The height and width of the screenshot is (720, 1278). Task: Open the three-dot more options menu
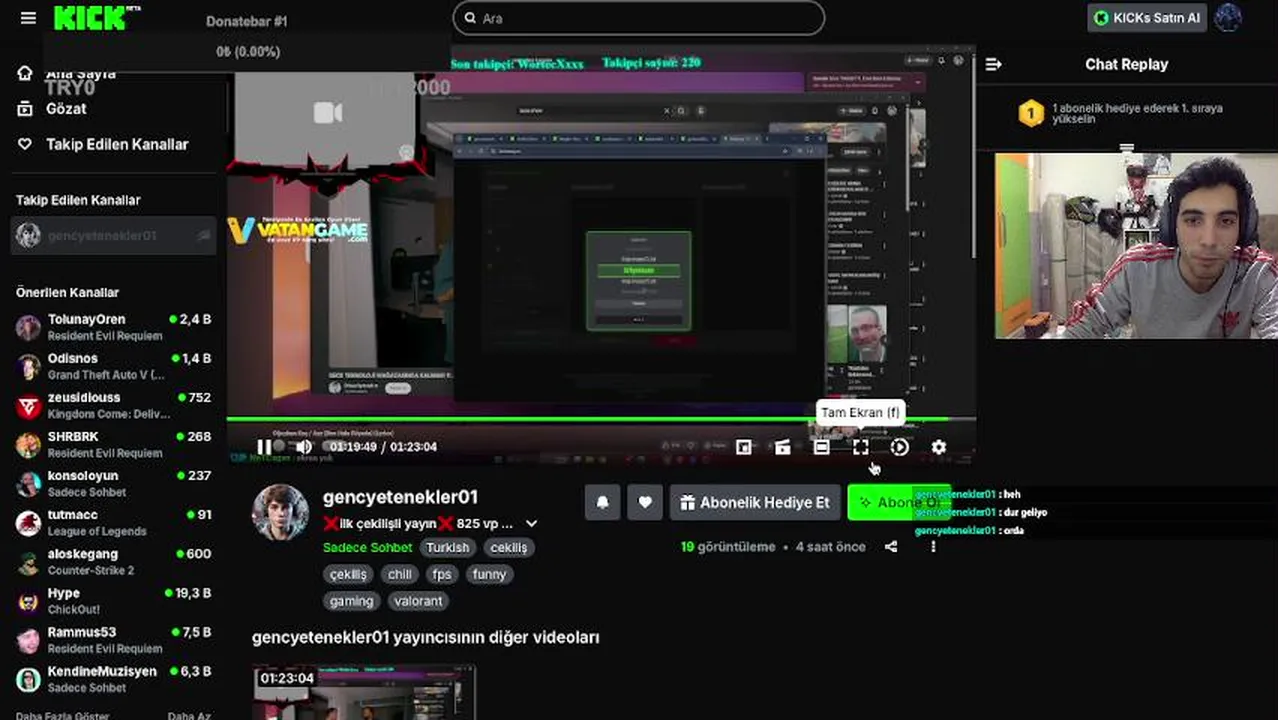933,547
